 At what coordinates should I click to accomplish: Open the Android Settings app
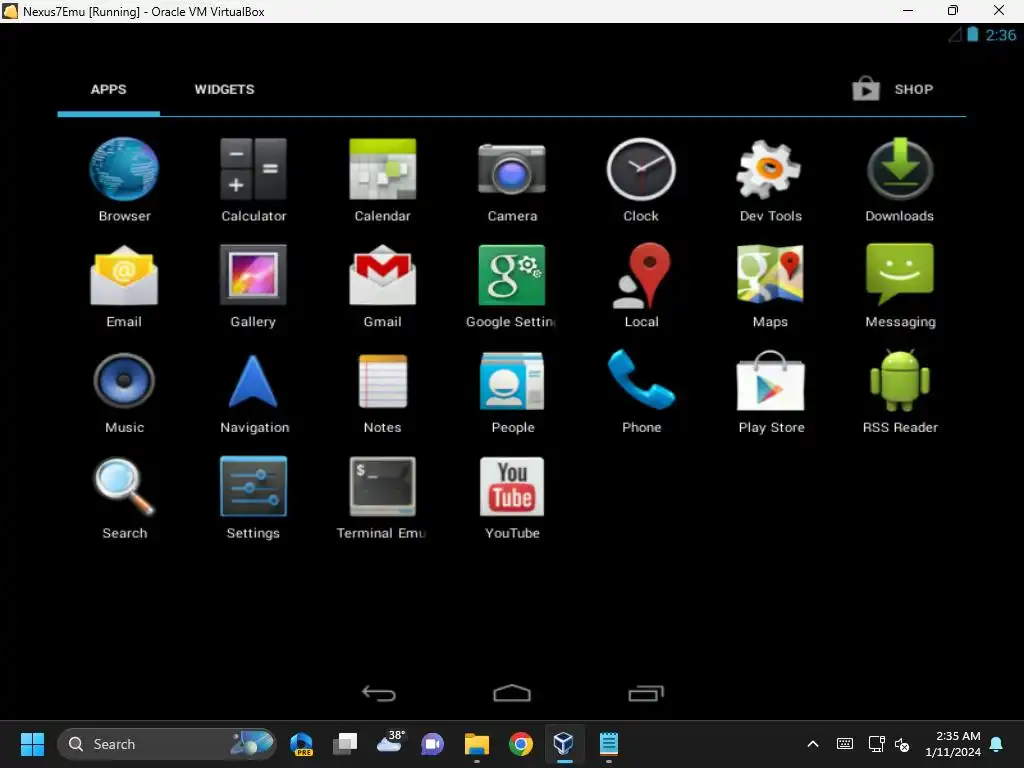253,497
